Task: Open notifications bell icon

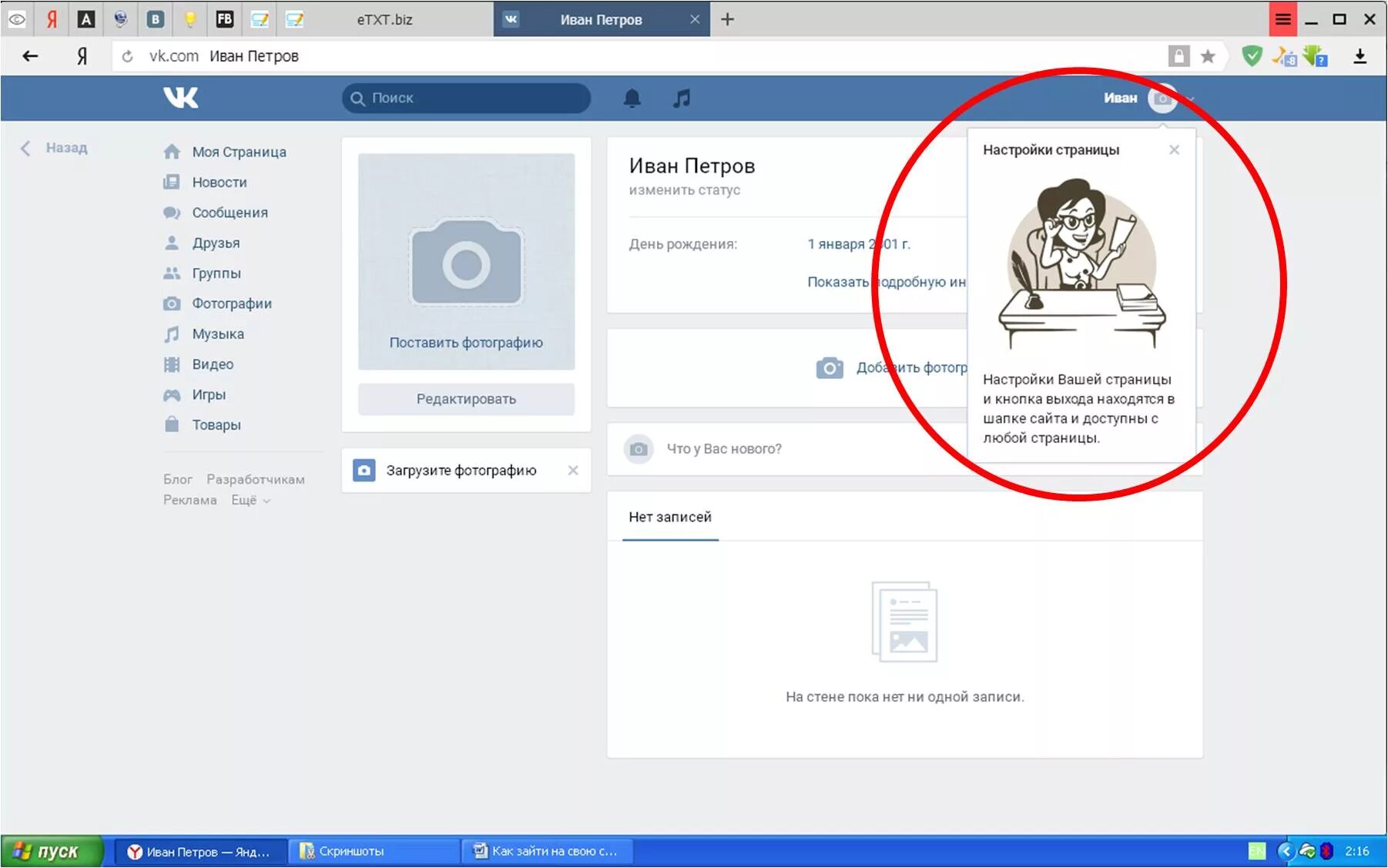Action: tap(632, 98)
